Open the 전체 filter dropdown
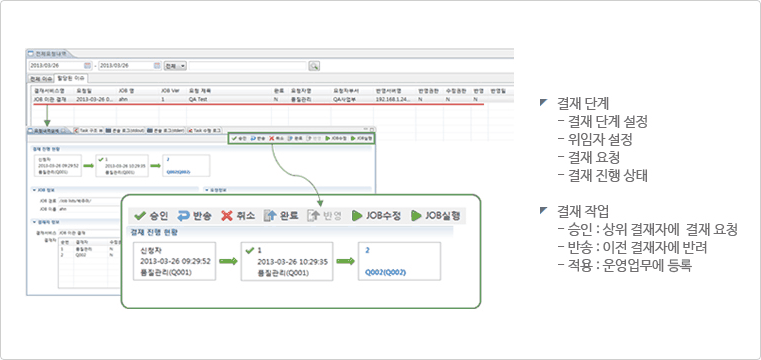The width and height of the screenshot is (761, 360). click(x=175, y=65)
